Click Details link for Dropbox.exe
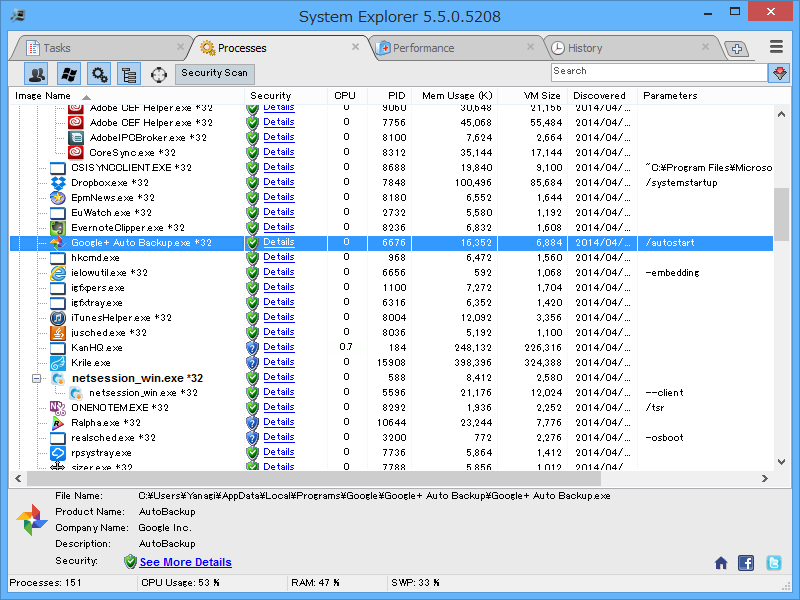Screen dimensions: 800x600 click(x=278, y=182)
